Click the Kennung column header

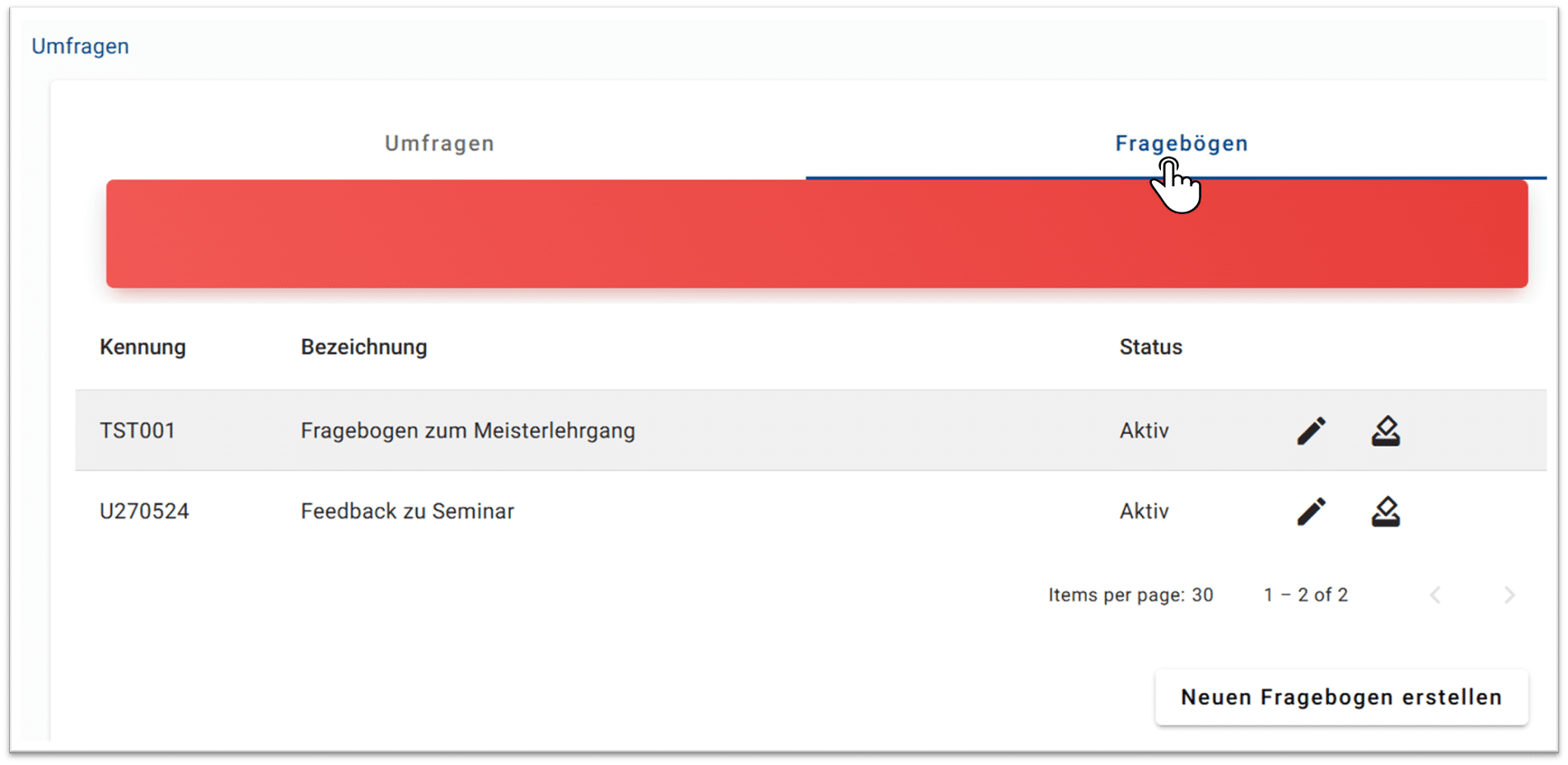pos(143,347)
